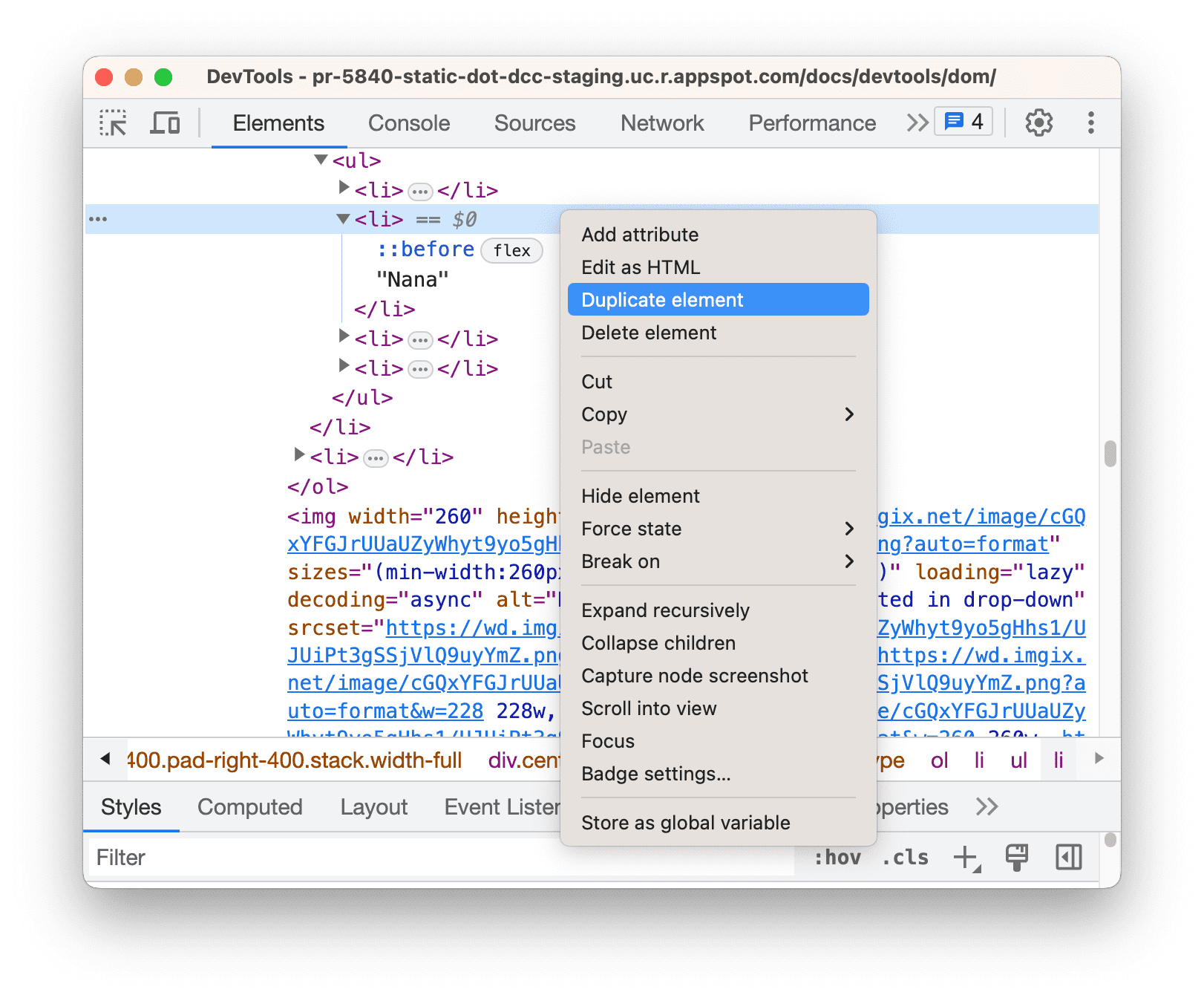Choose Collapse children
This screenshot has width=1204, height=998.
718,643
